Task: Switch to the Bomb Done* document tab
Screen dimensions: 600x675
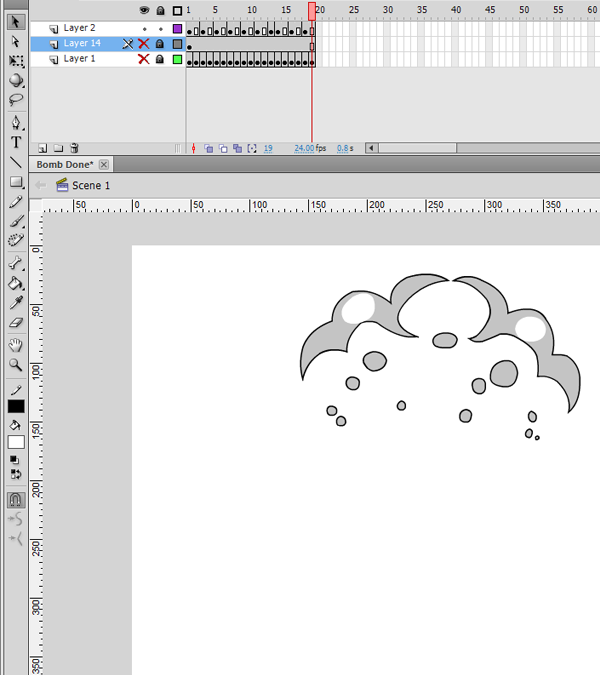Action: tap(65, 165)
